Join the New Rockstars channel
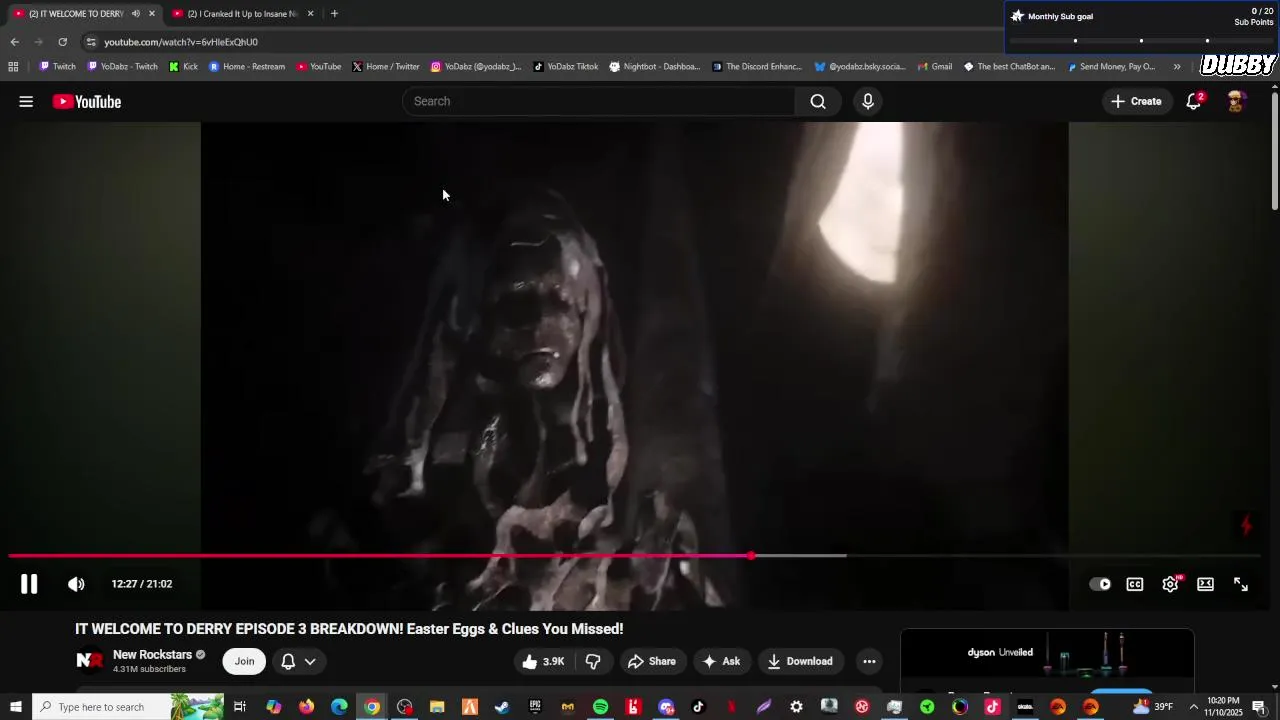This screenshot has height=720, width=1280. tap(244, 661)
